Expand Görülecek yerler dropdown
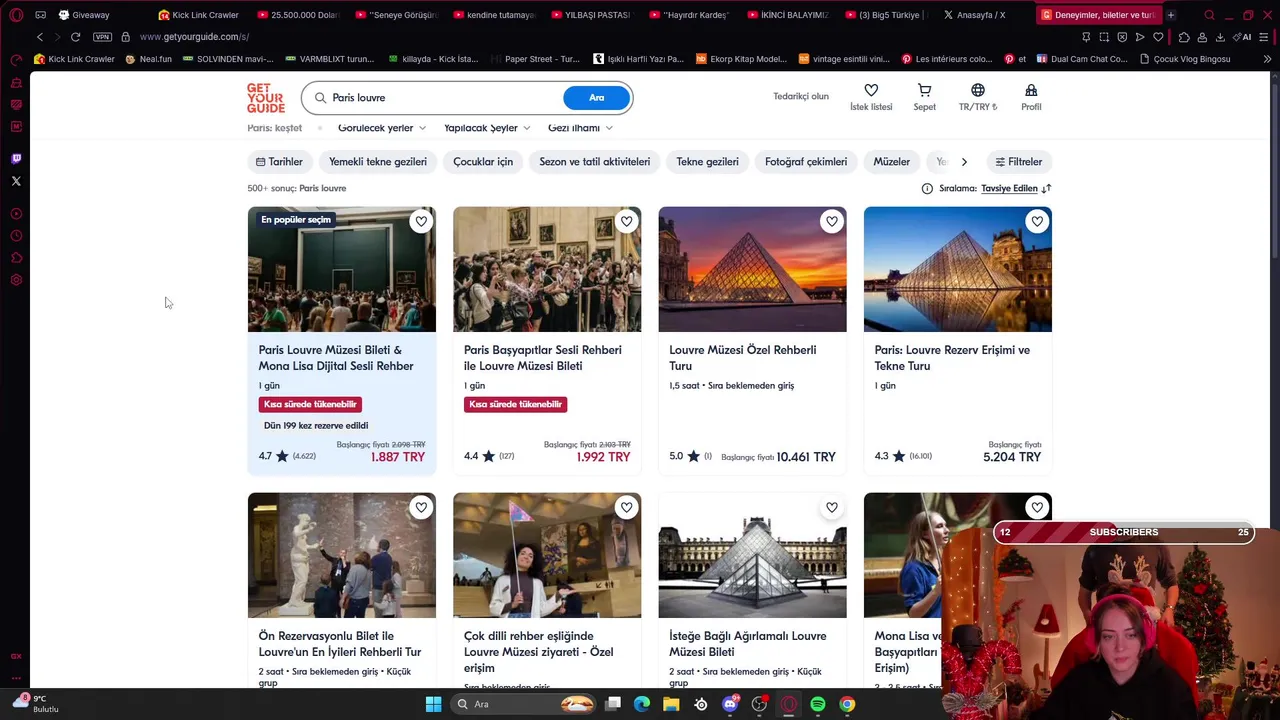The height and width of the screenshot is (720, 1280). 382,128
